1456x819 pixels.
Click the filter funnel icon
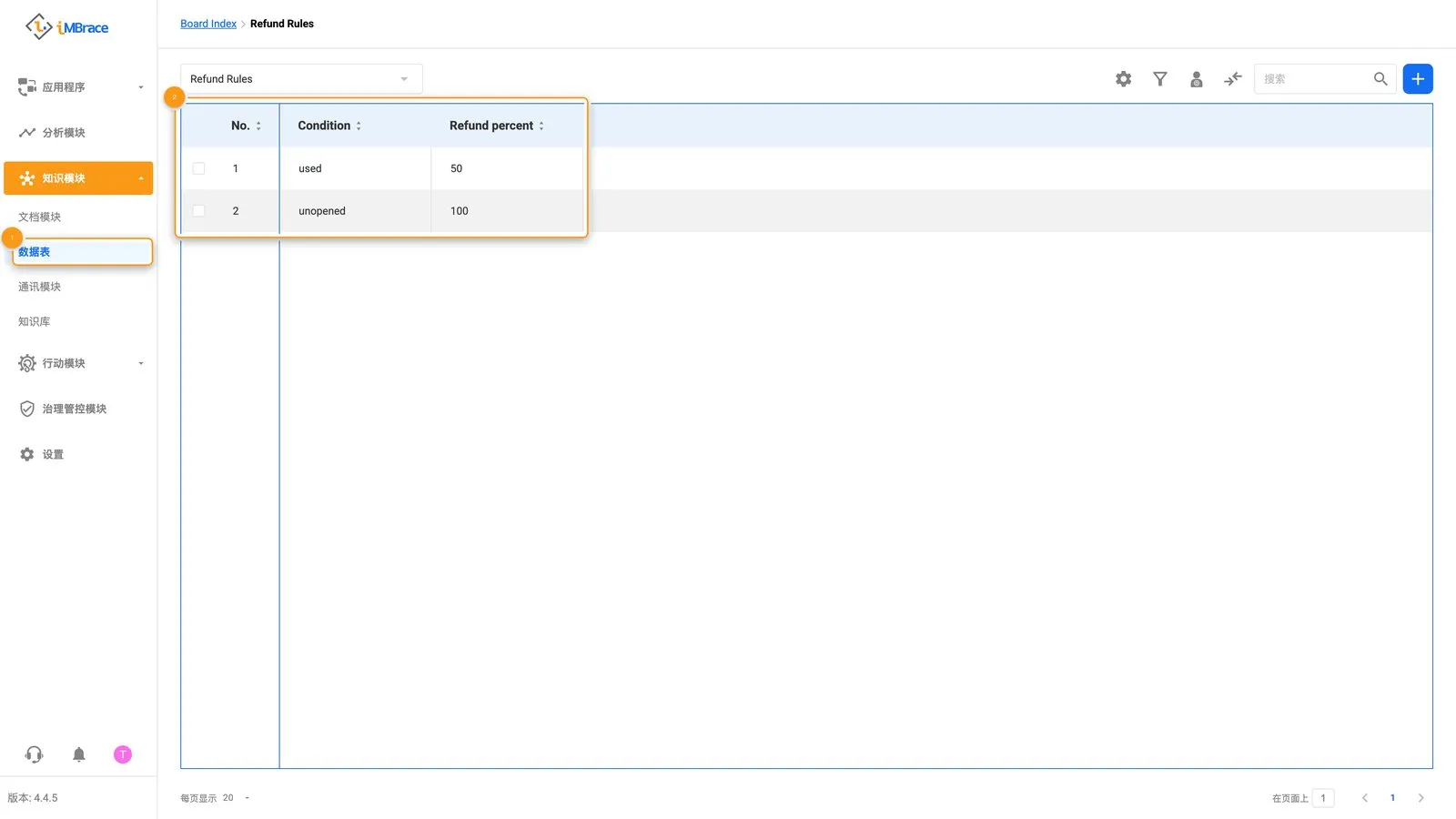[x=1160, y=79]
